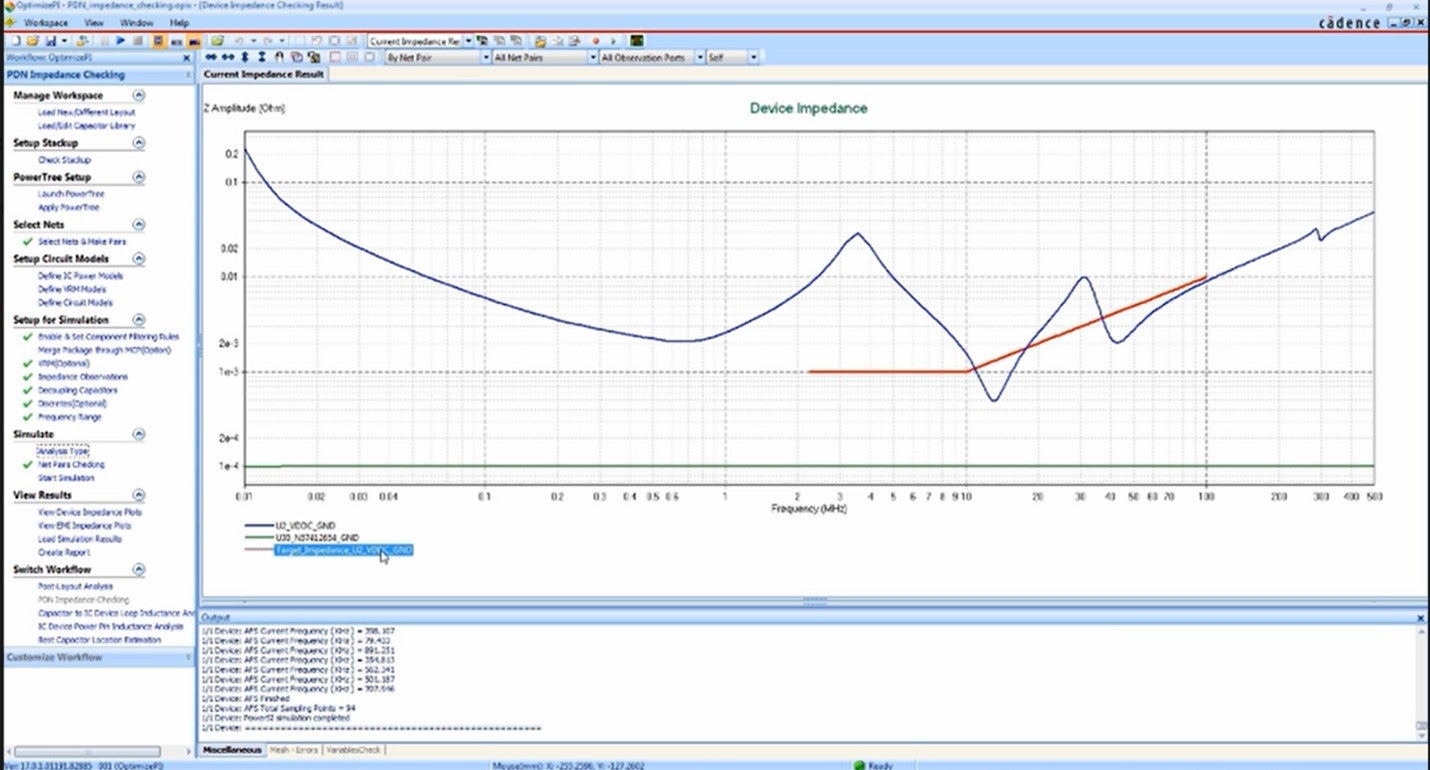The height and width of the screenshot is (770, 1430).
Task: Click the Save disk icon
Action: click(50, 41)
